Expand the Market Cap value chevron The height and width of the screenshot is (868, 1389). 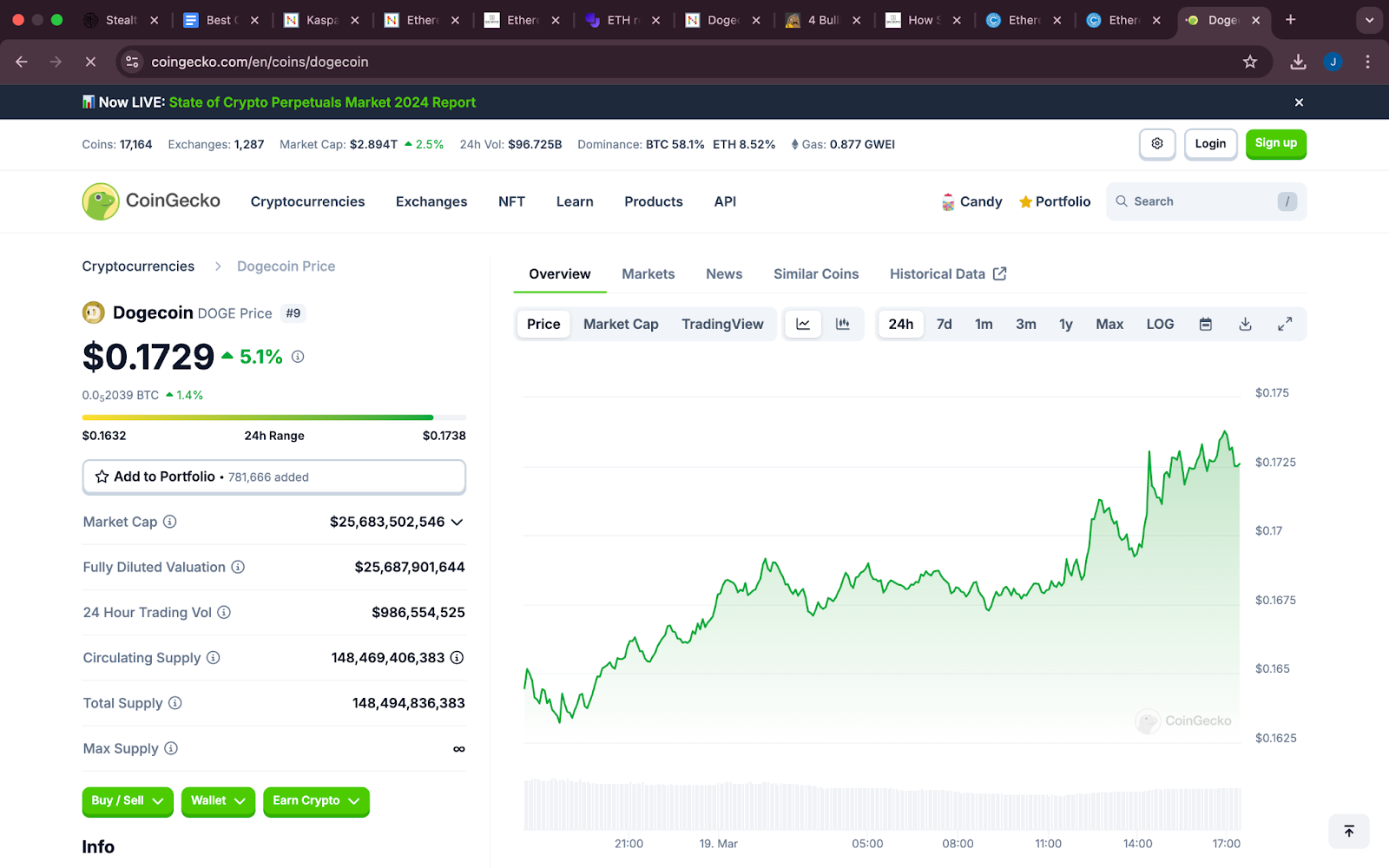[x=458, y=522]
